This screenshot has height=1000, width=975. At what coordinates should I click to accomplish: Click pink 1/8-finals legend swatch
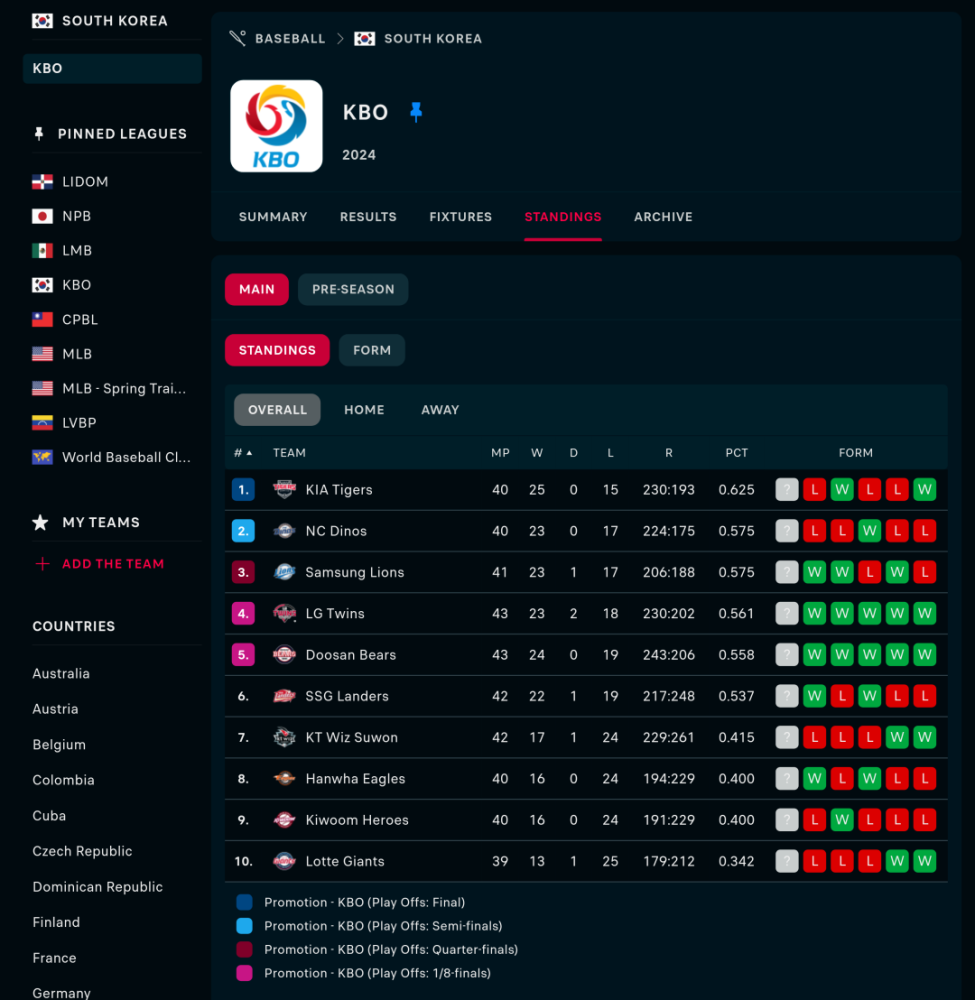(x=244, y=973)
